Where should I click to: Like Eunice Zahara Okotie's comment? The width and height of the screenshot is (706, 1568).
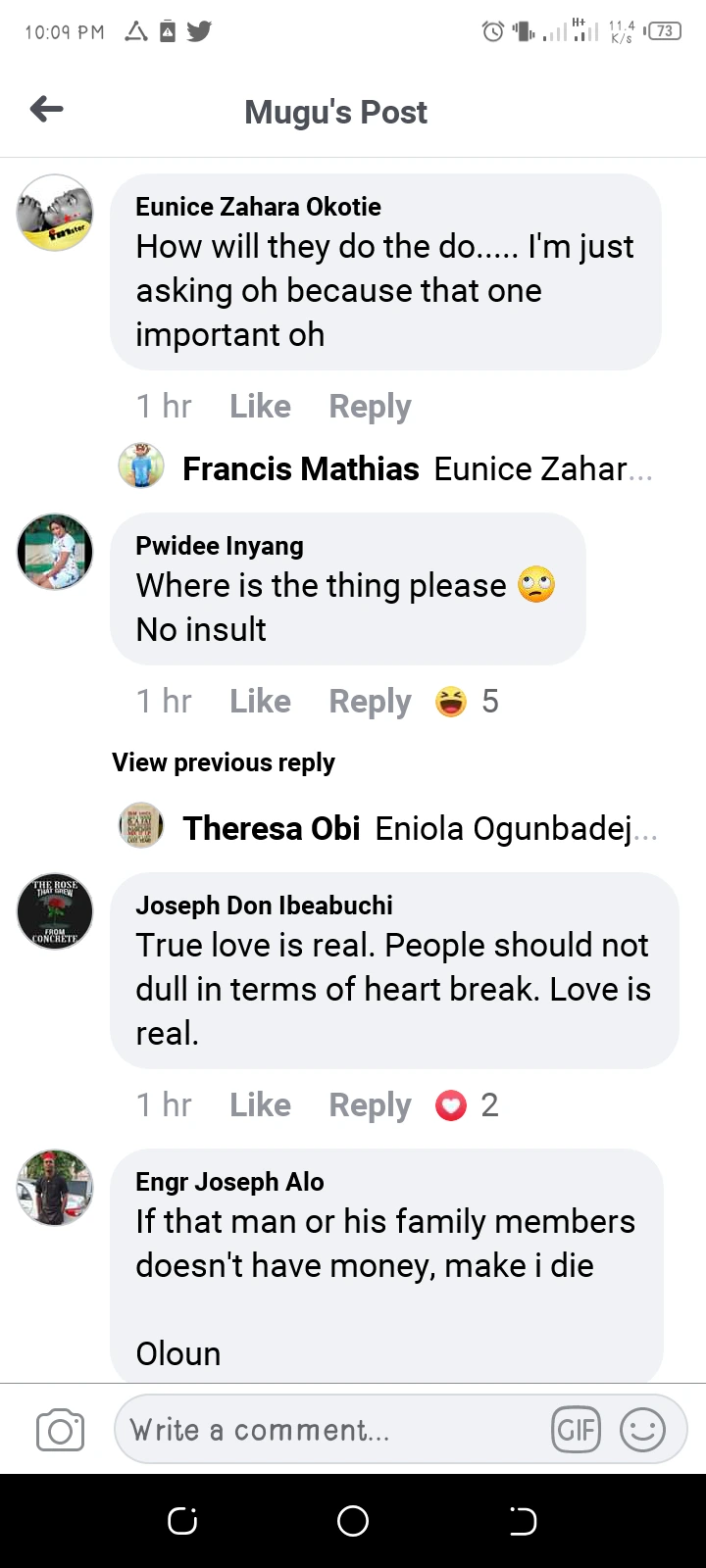(260, 407)
